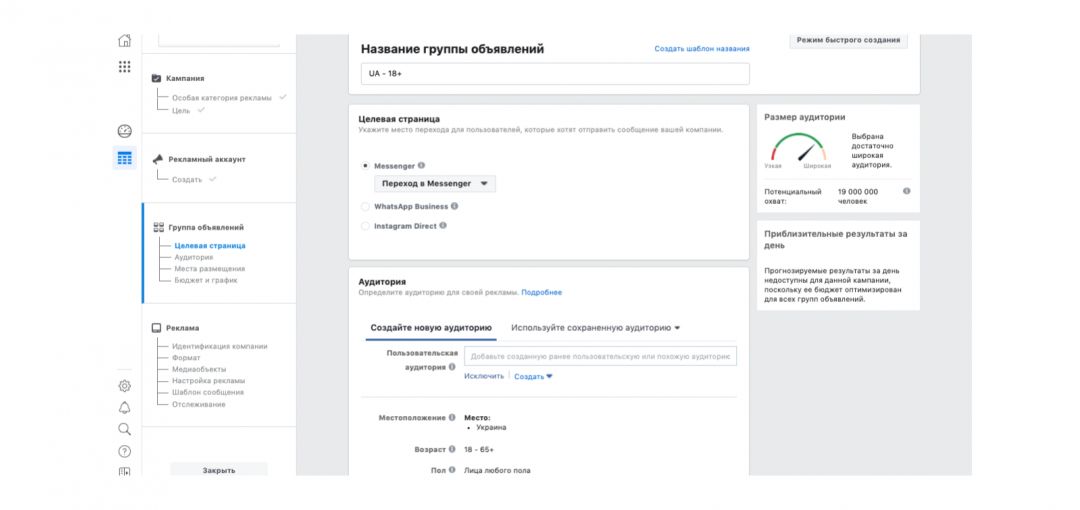Viewport: 1080px width, 510px height.
Task: Go to Целевая страница in sidebar
Action: point(210,245)
